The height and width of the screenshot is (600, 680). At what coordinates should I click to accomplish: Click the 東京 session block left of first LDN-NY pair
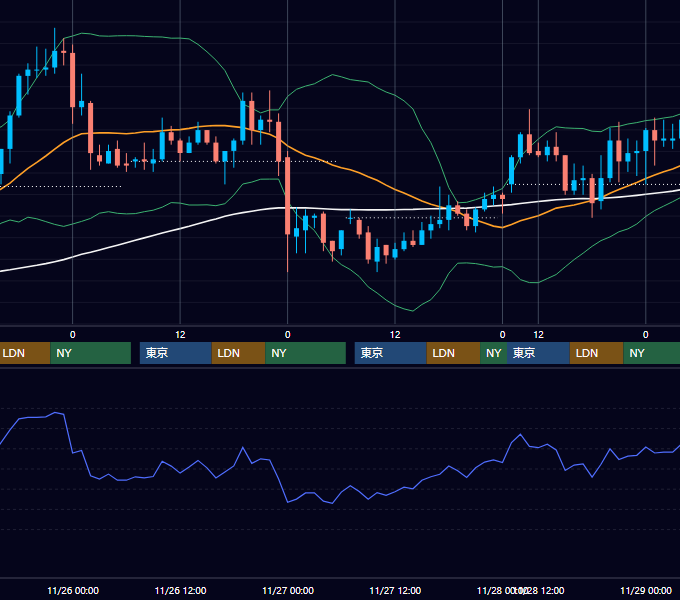tap(176, 353)
